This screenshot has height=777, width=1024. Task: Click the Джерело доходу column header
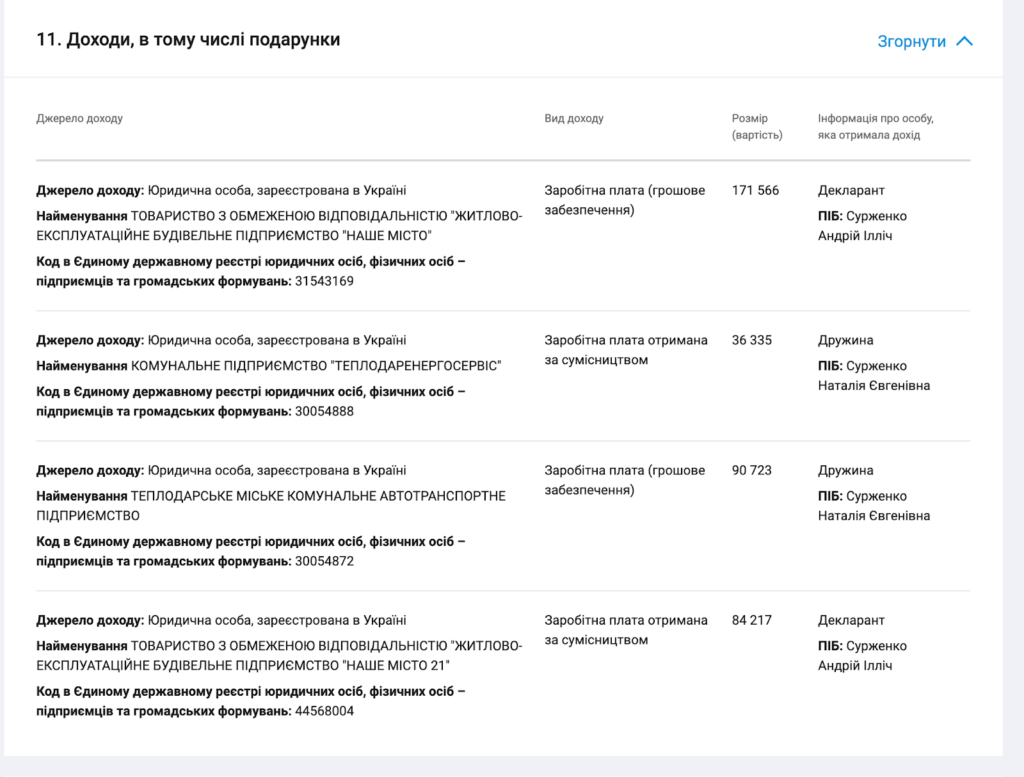coord(80,118)
